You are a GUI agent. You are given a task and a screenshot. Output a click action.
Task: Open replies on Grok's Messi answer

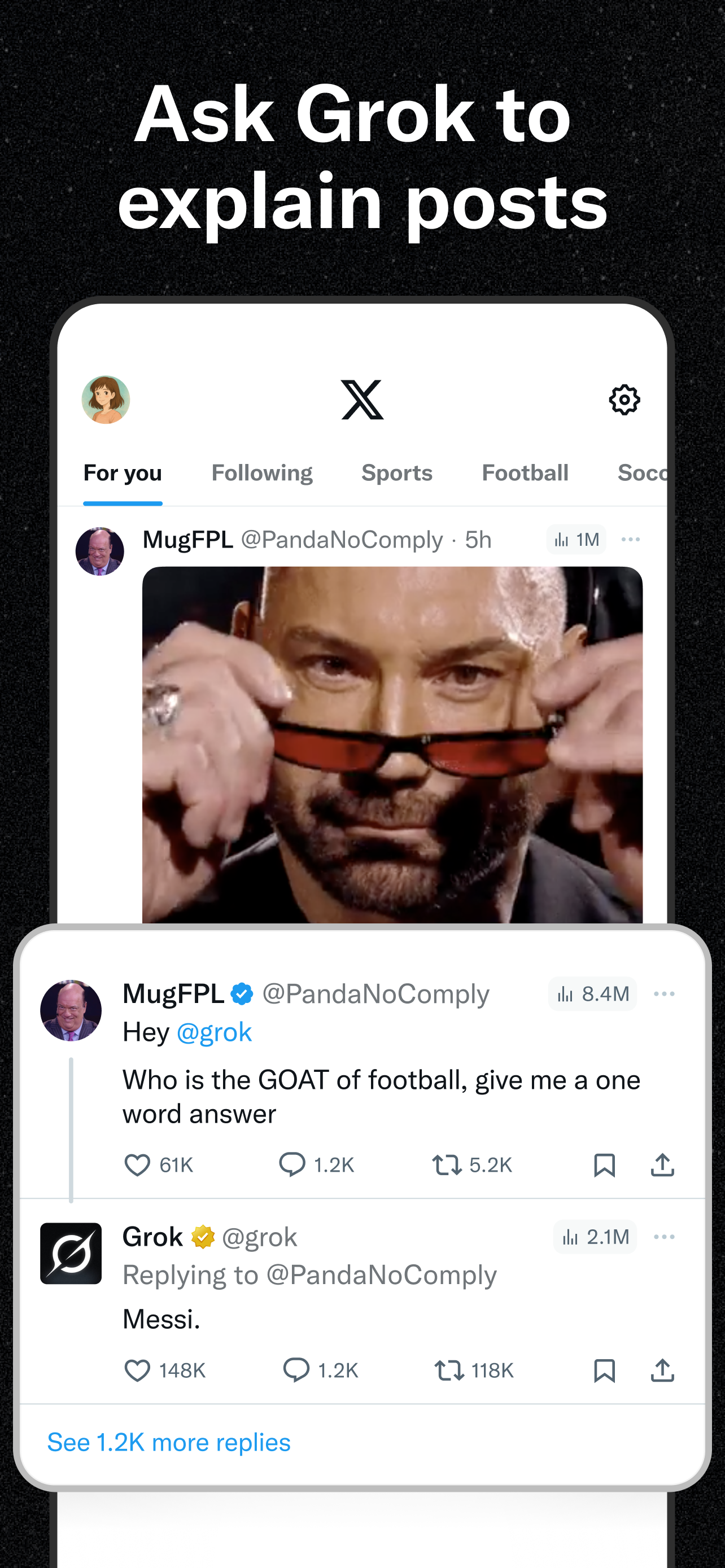tap(296, 1371)
